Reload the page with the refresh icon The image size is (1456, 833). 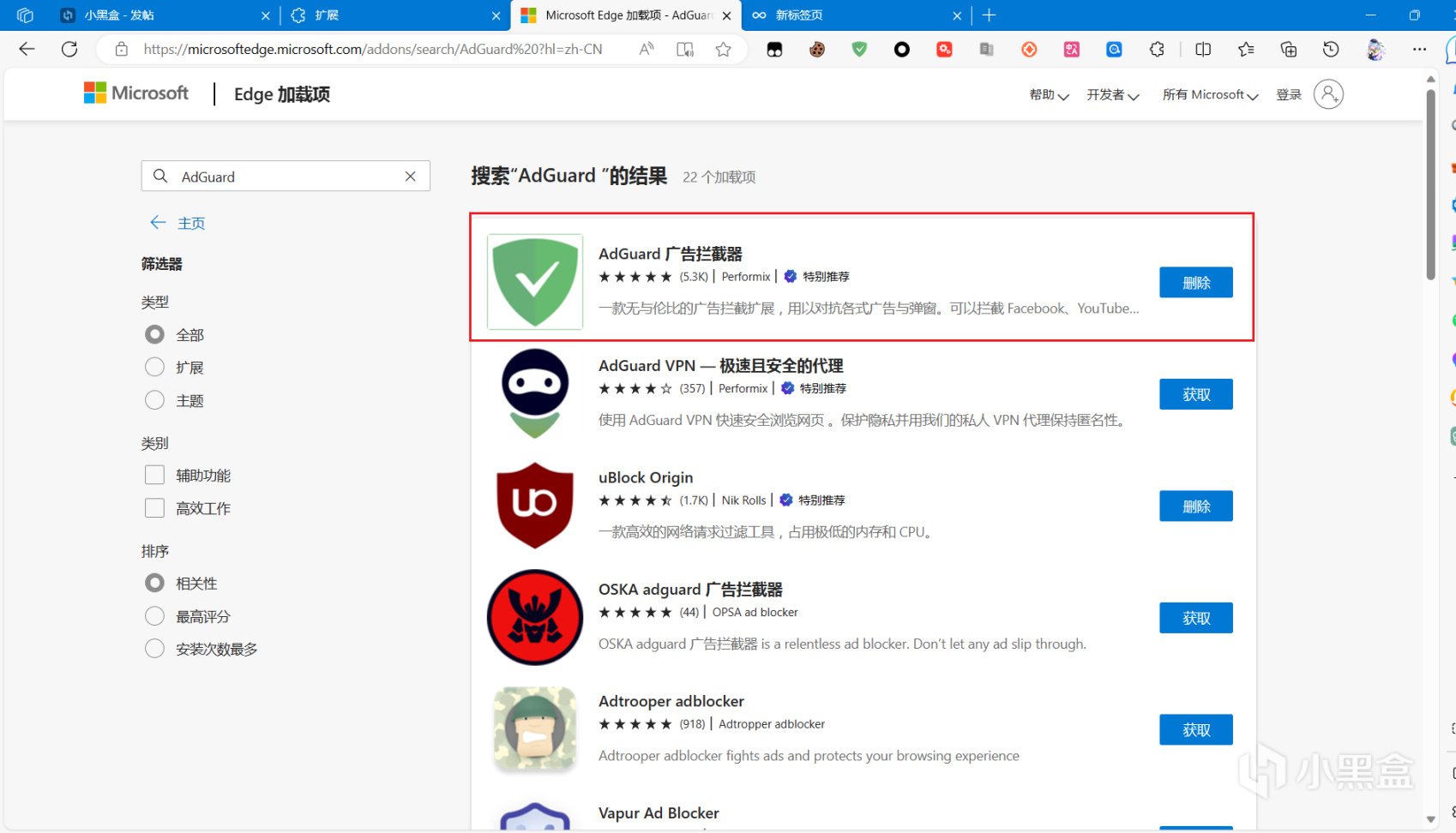point(69,49)
